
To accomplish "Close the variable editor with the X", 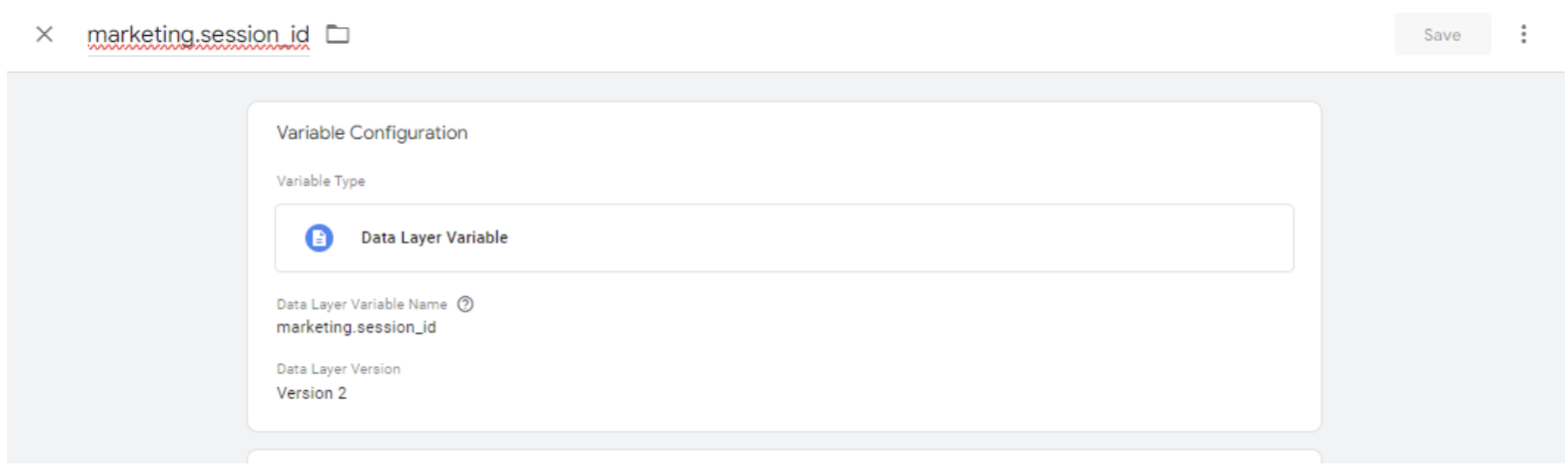I will (44, 35).
